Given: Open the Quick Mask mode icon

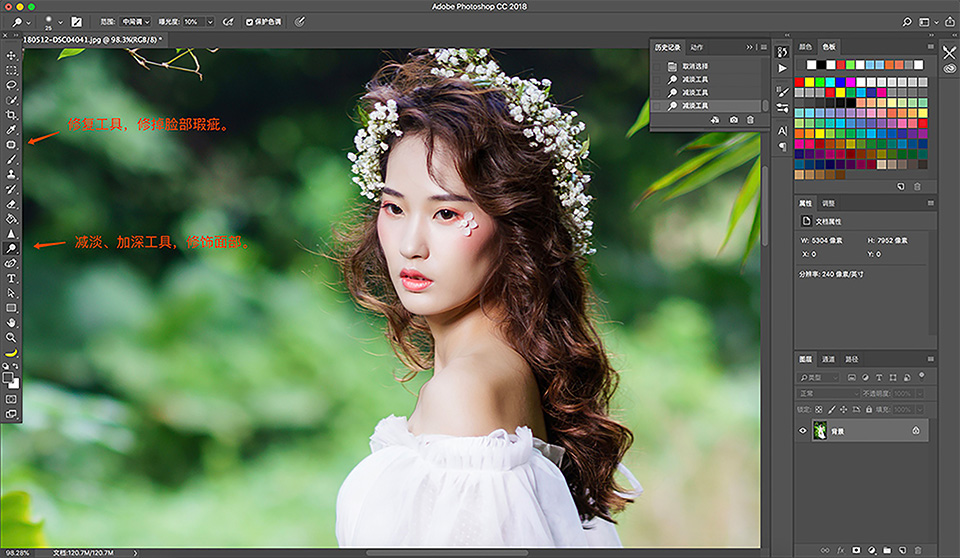Looking at the screenshot, I should [11, 399].
